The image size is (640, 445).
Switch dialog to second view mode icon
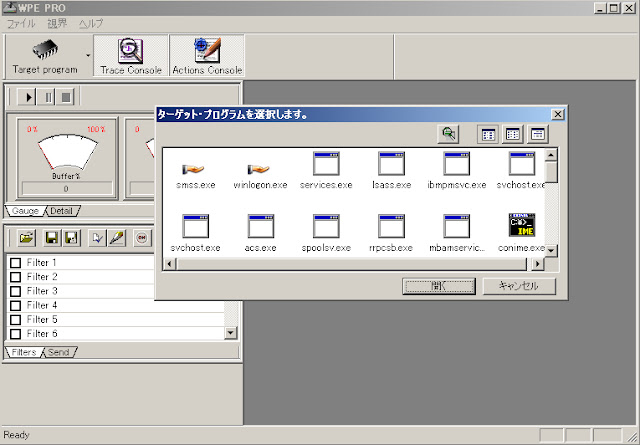coord(513,134)
